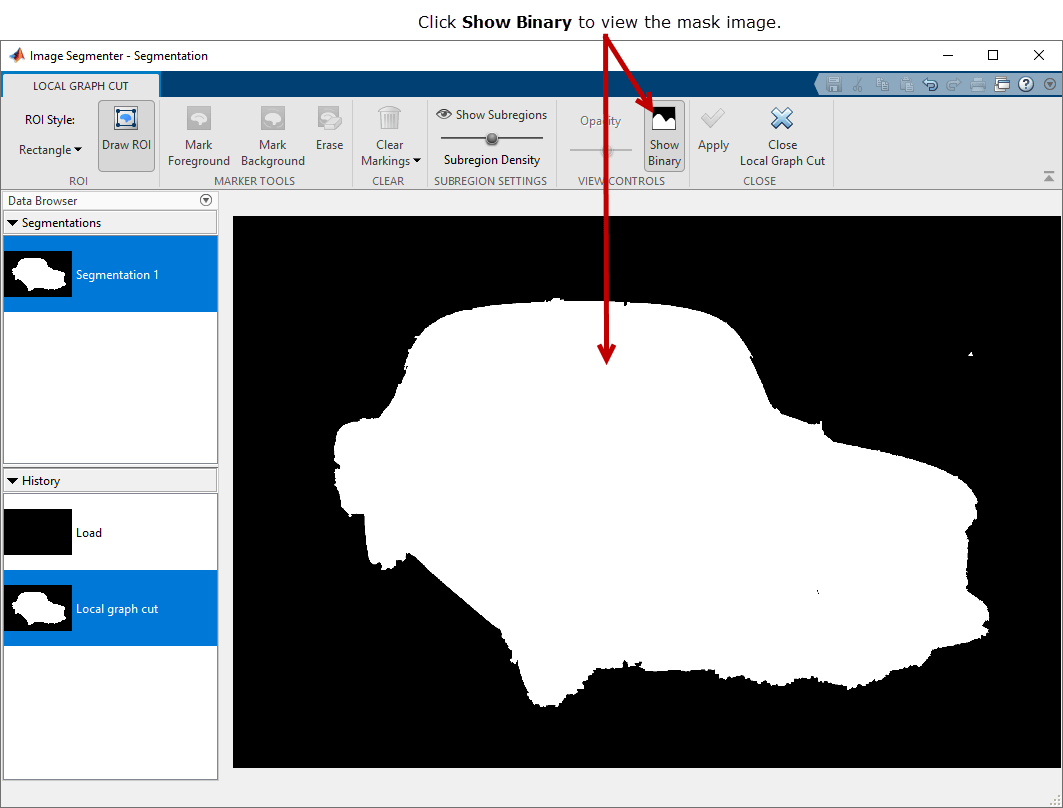Select the Mark Foreground tool
Screen dimensions: 1063x808
(199, 136)
